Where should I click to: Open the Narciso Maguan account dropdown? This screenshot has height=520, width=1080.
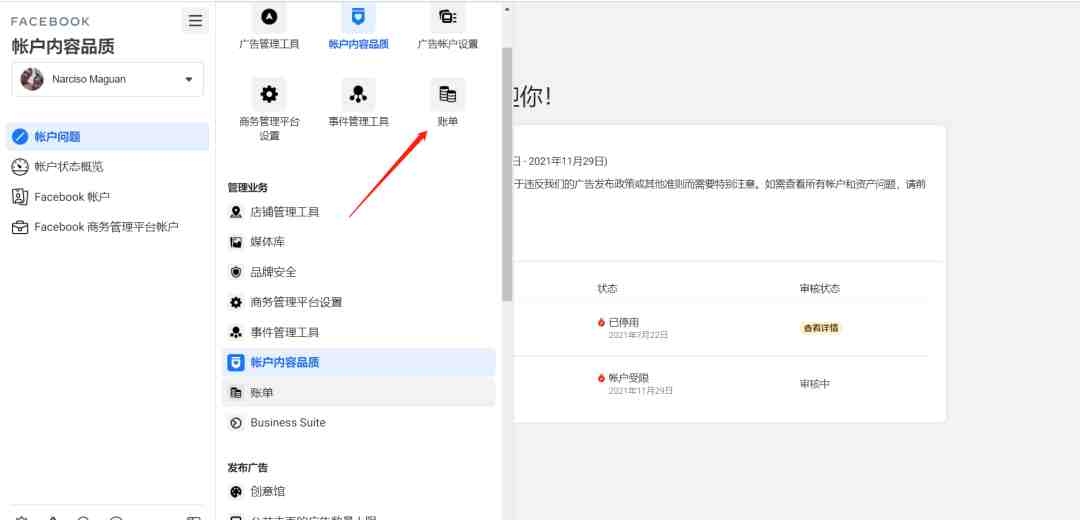click(x=107, y=79)
